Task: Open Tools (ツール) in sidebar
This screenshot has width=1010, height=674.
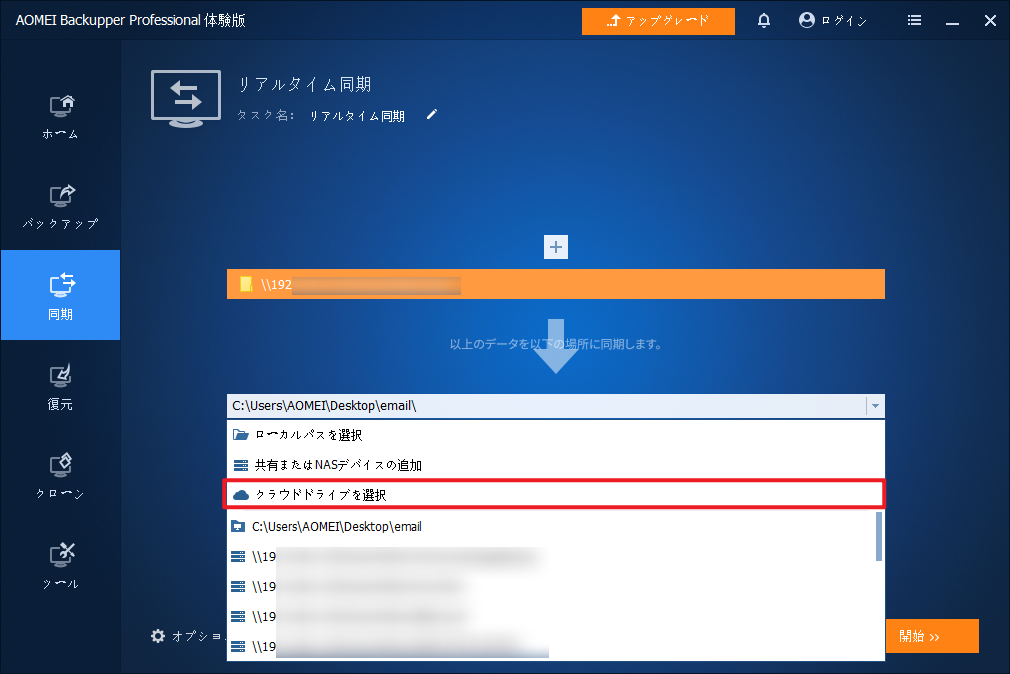Action: pos(60,566)
